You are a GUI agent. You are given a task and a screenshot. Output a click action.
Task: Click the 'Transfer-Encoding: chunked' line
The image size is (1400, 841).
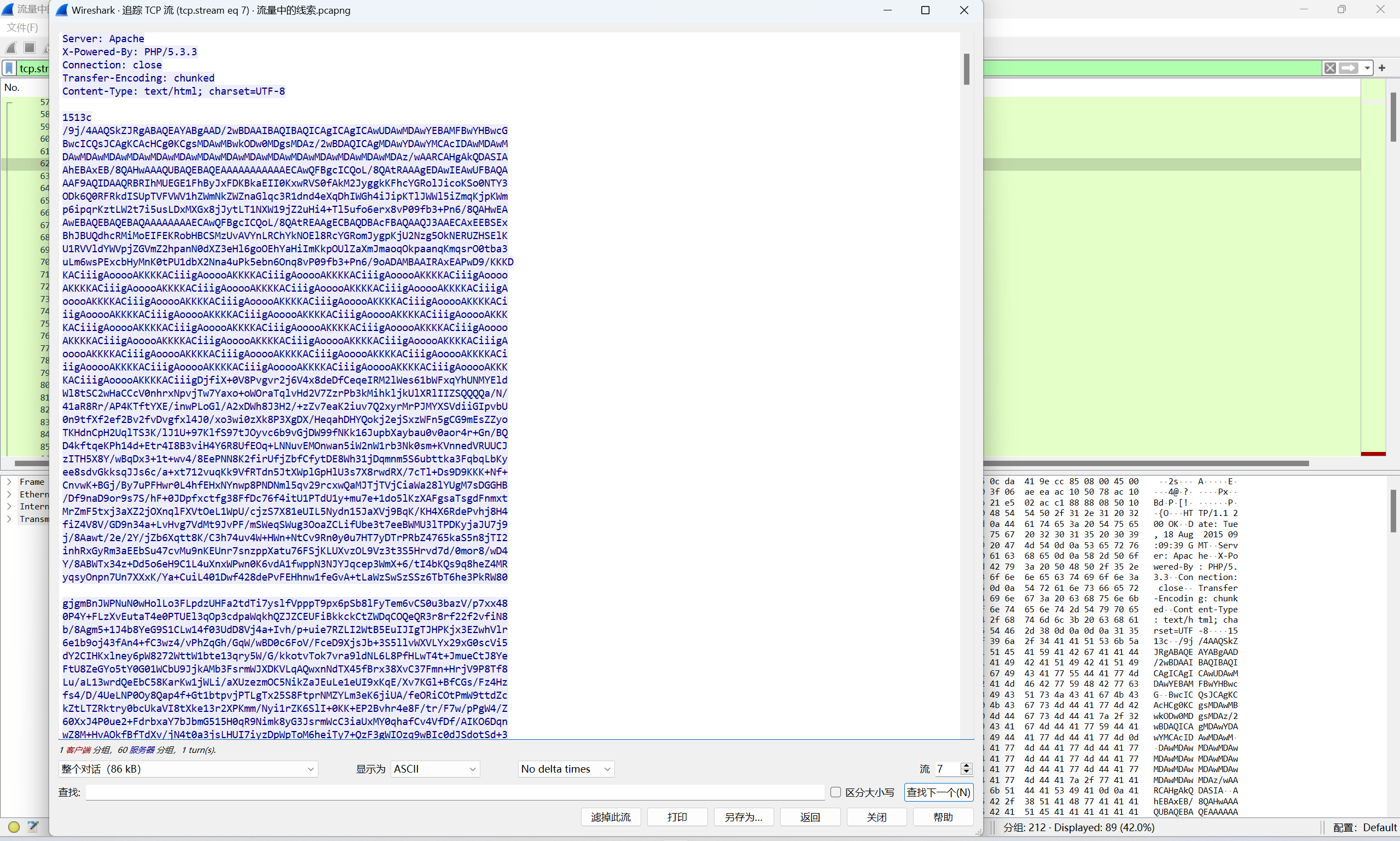pos(138,78)
